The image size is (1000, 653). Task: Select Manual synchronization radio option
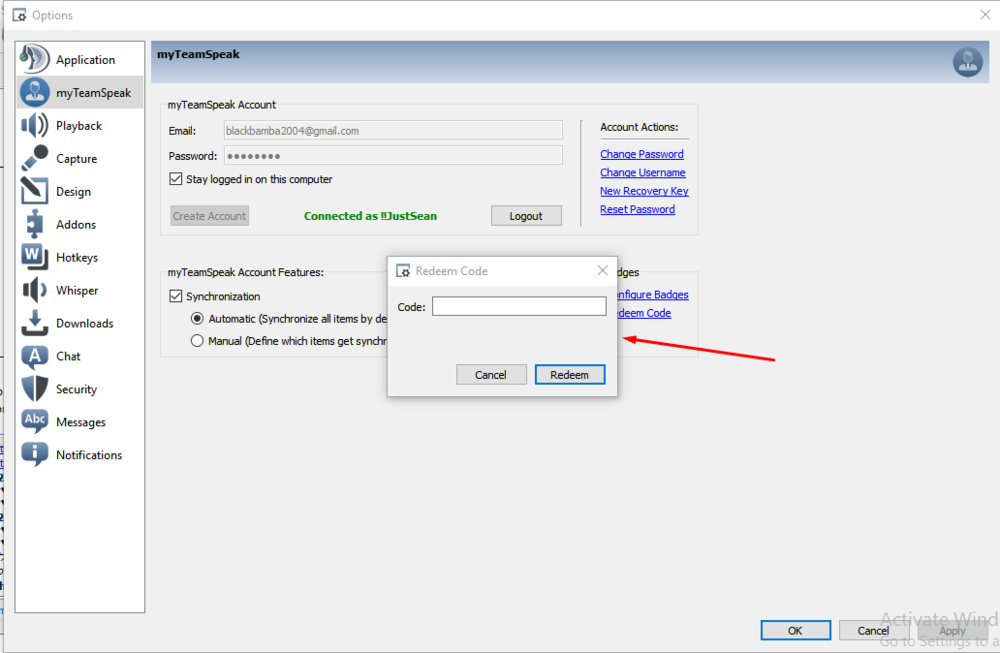point(197,341)
